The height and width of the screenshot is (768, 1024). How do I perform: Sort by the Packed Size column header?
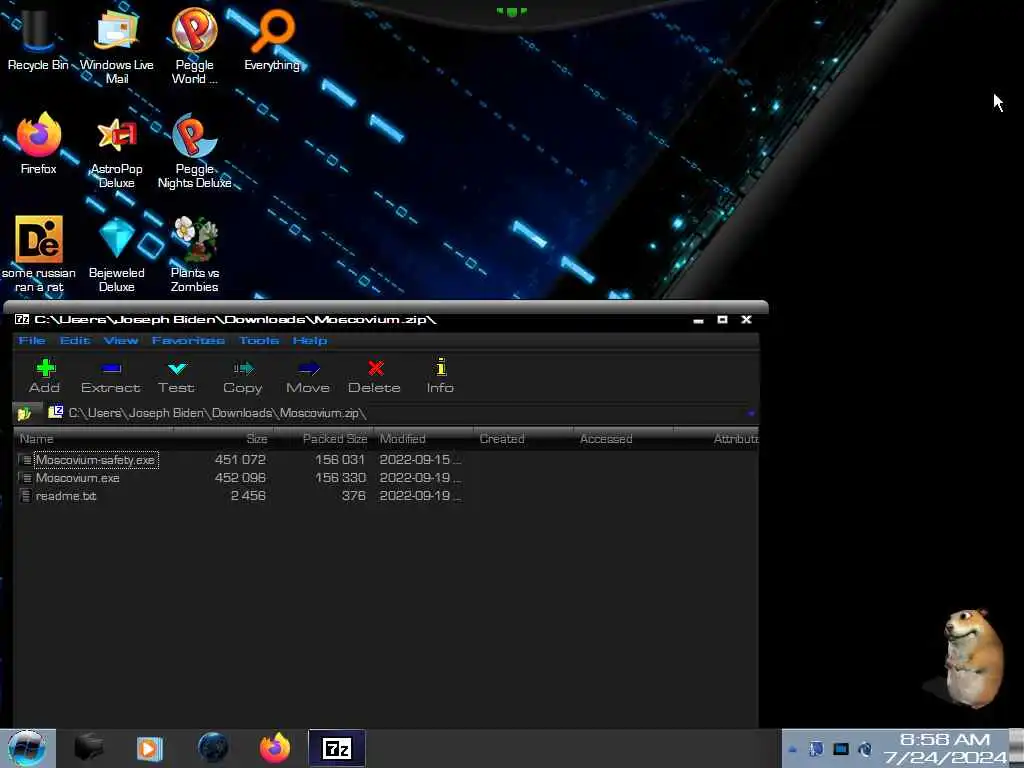tap(324, 439)
